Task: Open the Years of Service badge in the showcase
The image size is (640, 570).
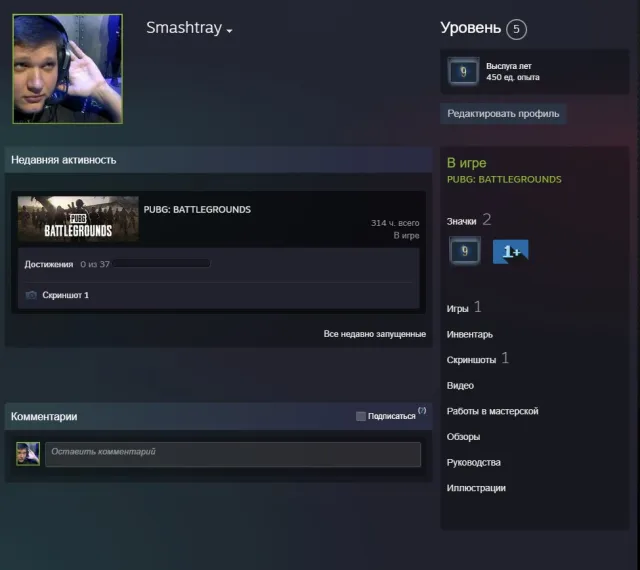Action: click(x=463, y=72)
